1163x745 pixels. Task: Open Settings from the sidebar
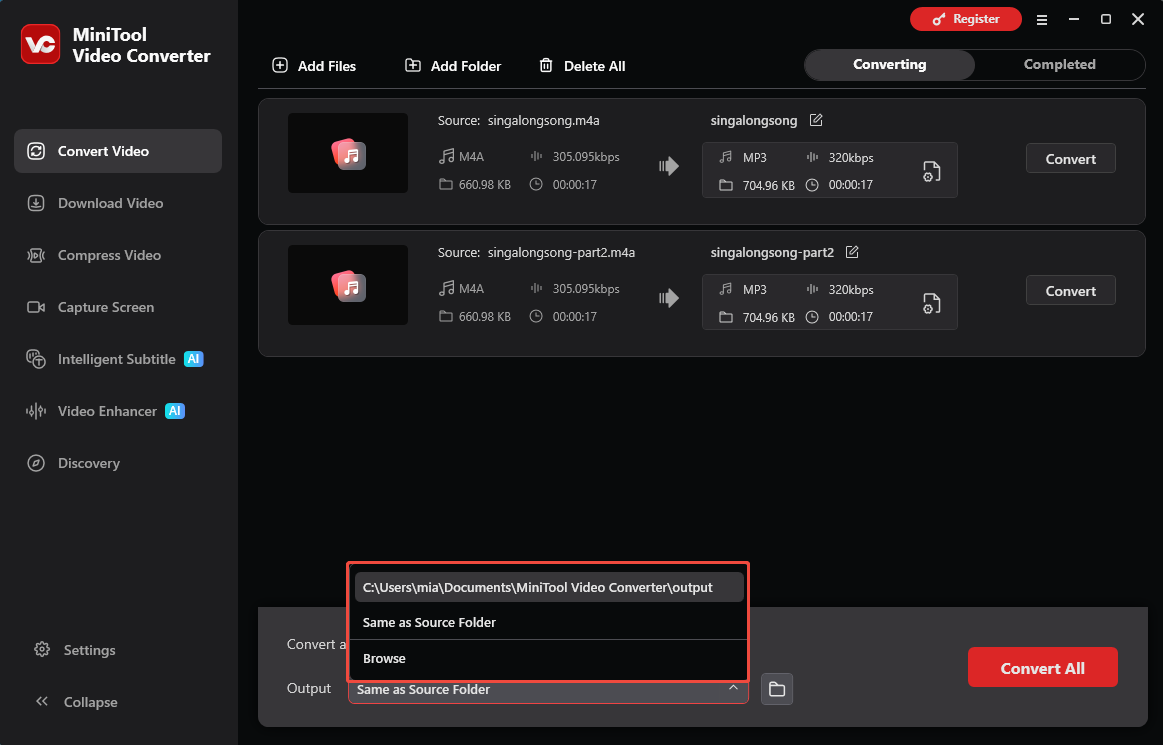click(75, 650)
